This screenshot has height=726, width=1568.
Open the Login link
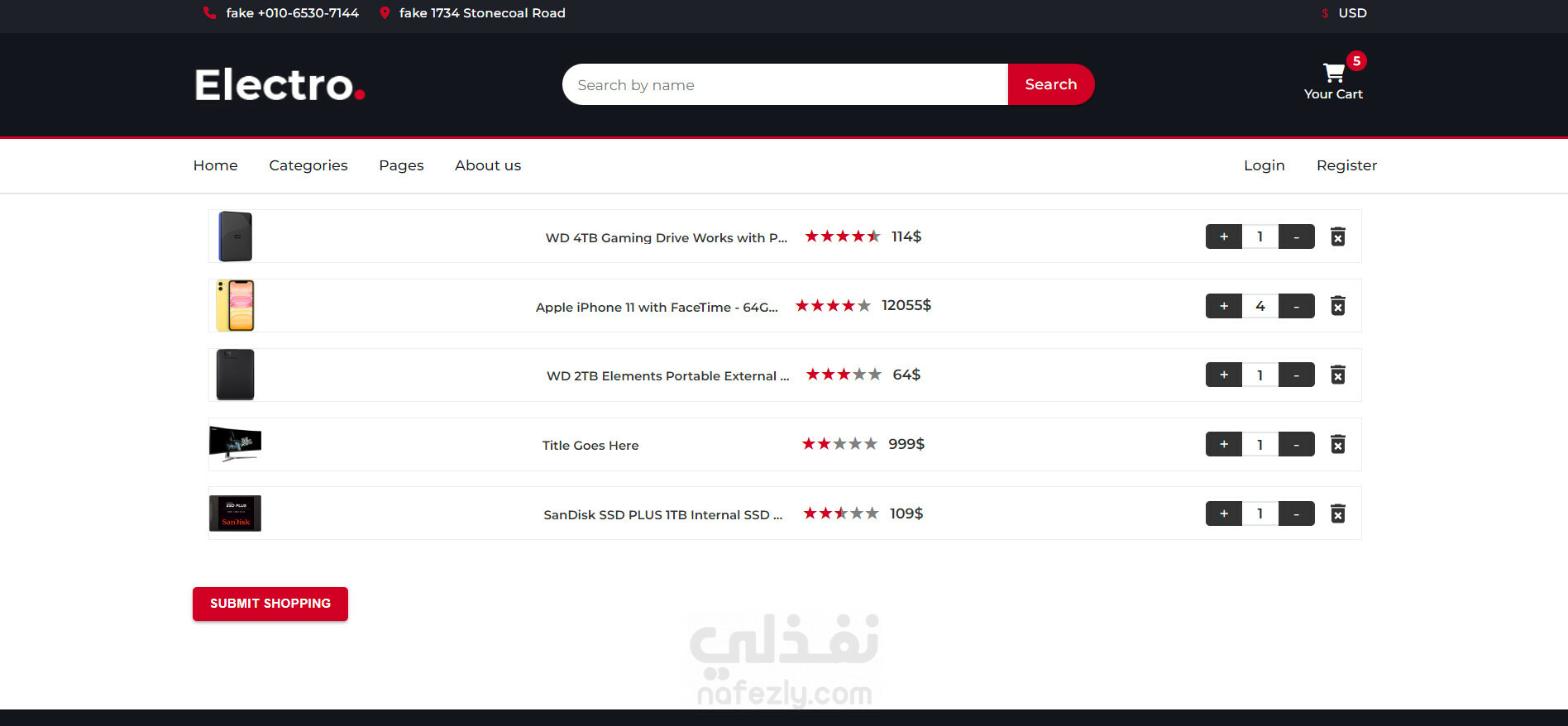click(1264, 165)
